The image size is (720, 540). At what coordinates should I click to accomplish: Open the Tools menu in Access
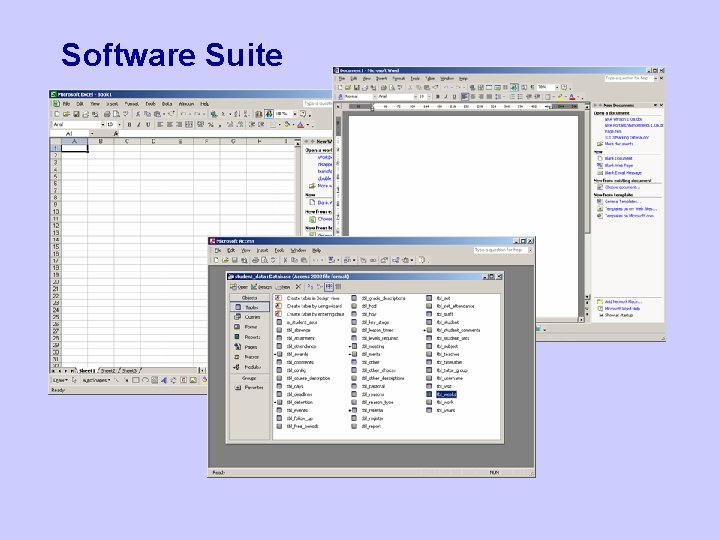[279, 250]
